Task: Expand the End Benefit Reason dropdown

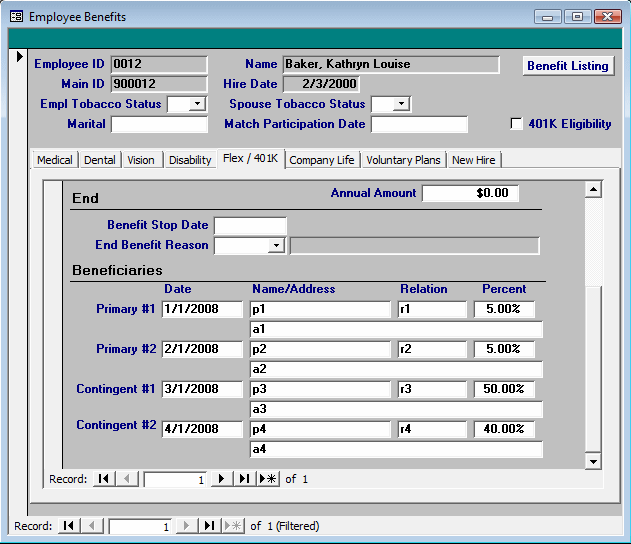Action: (x=276, y=245)
